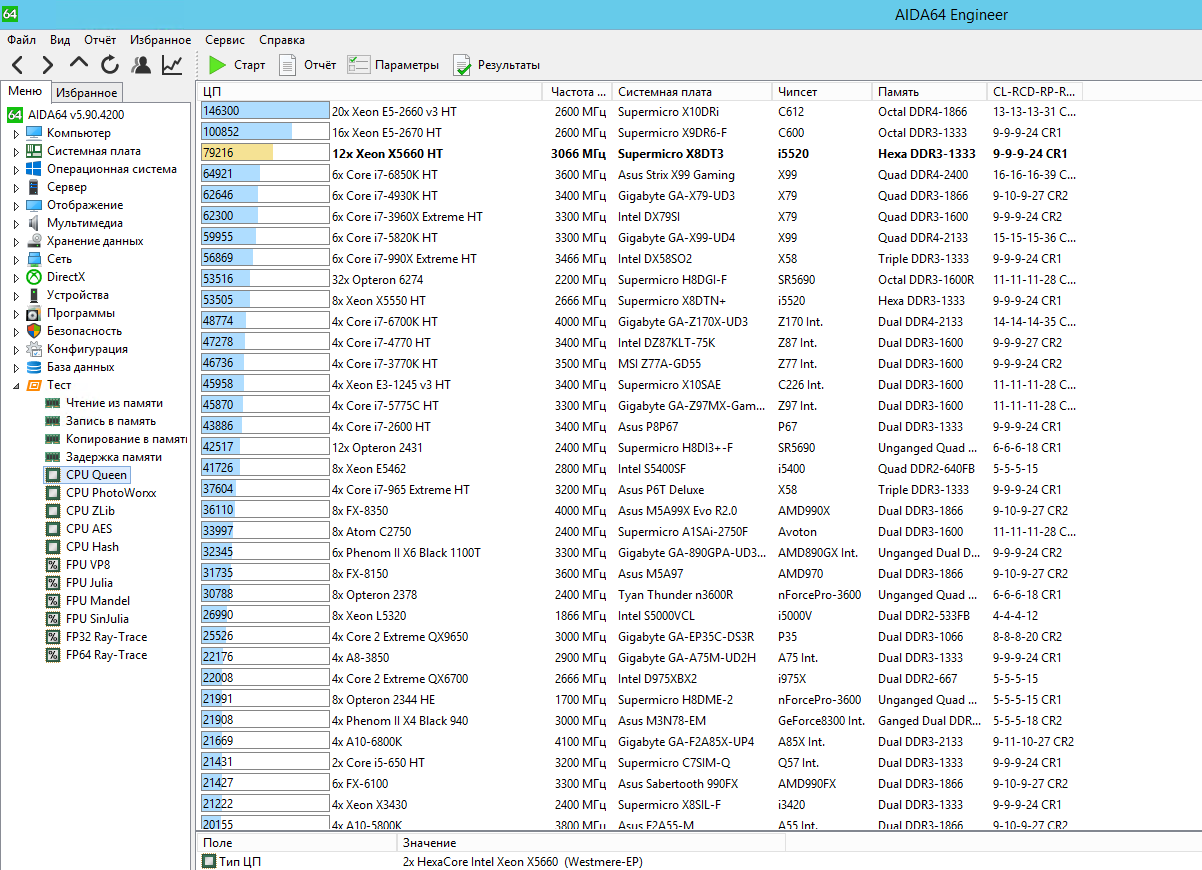Open the Вид menu
The image size is (1202, 870).
point(60,40)
